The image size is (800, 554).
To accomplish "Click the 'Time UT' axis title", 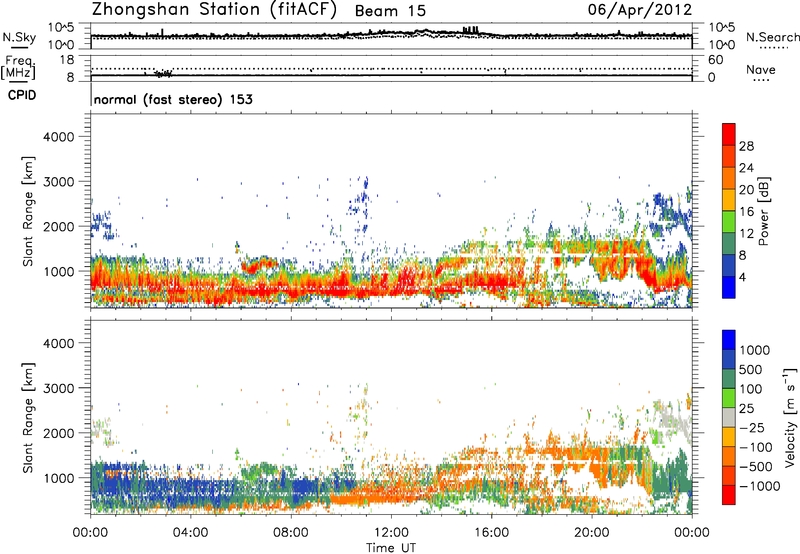I will [391, 548].
